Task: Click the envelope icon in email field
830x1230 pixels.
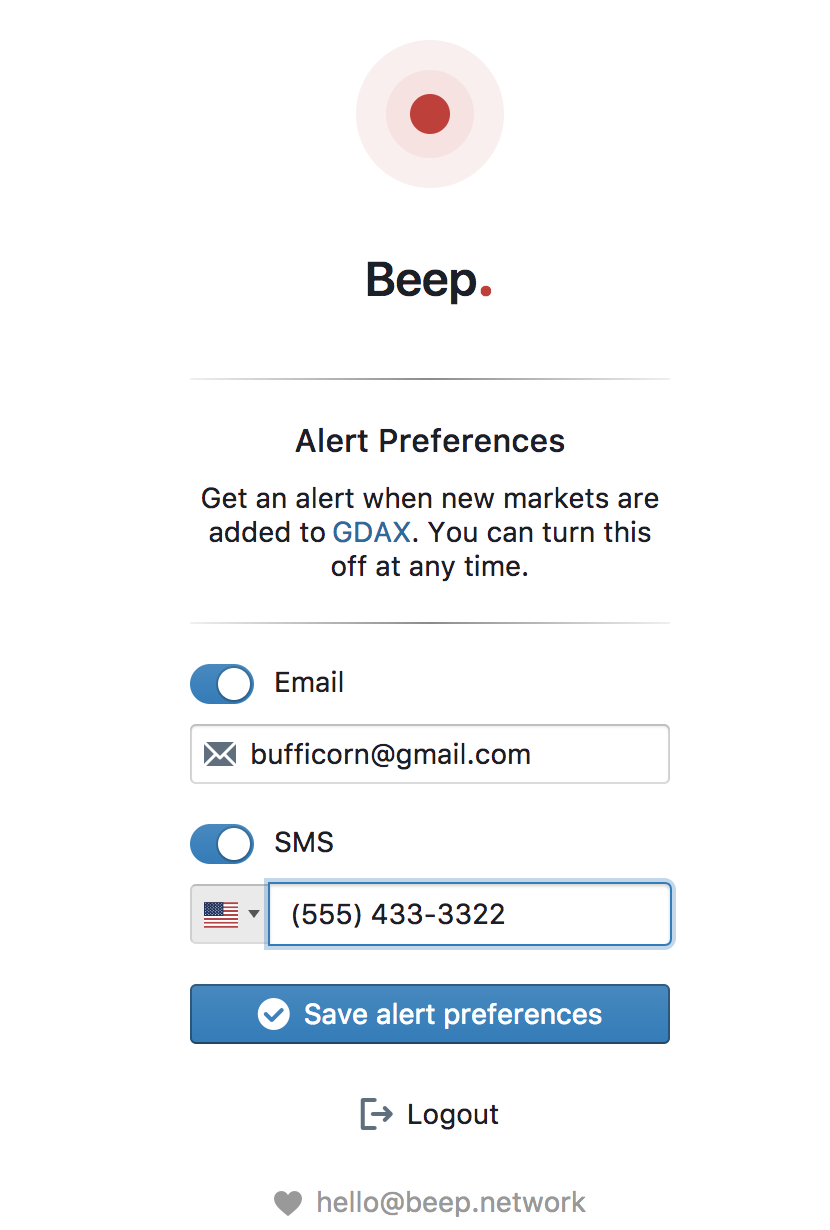Action: [x=220, y=754]
